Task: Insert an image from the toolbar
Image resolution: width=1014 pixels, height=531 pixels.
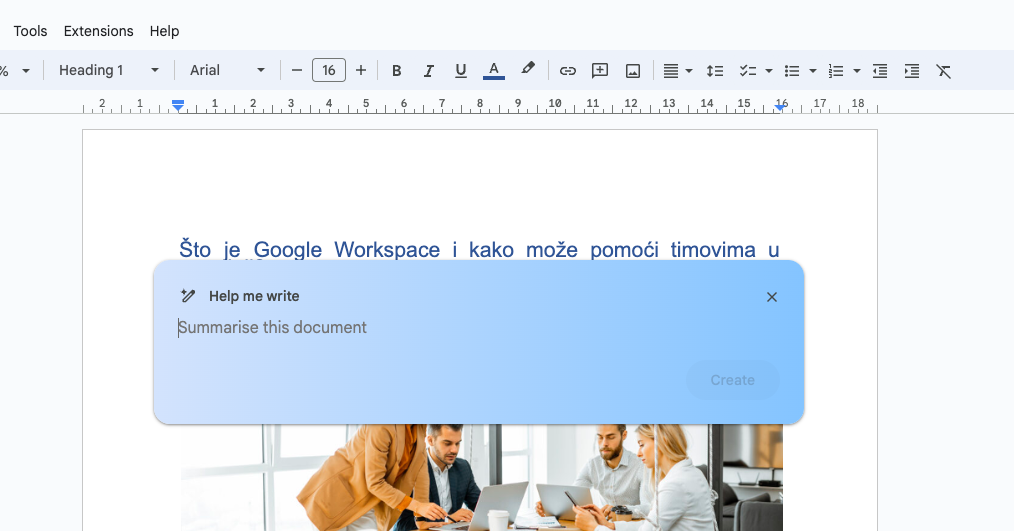Action: click(x=633, y=71)
